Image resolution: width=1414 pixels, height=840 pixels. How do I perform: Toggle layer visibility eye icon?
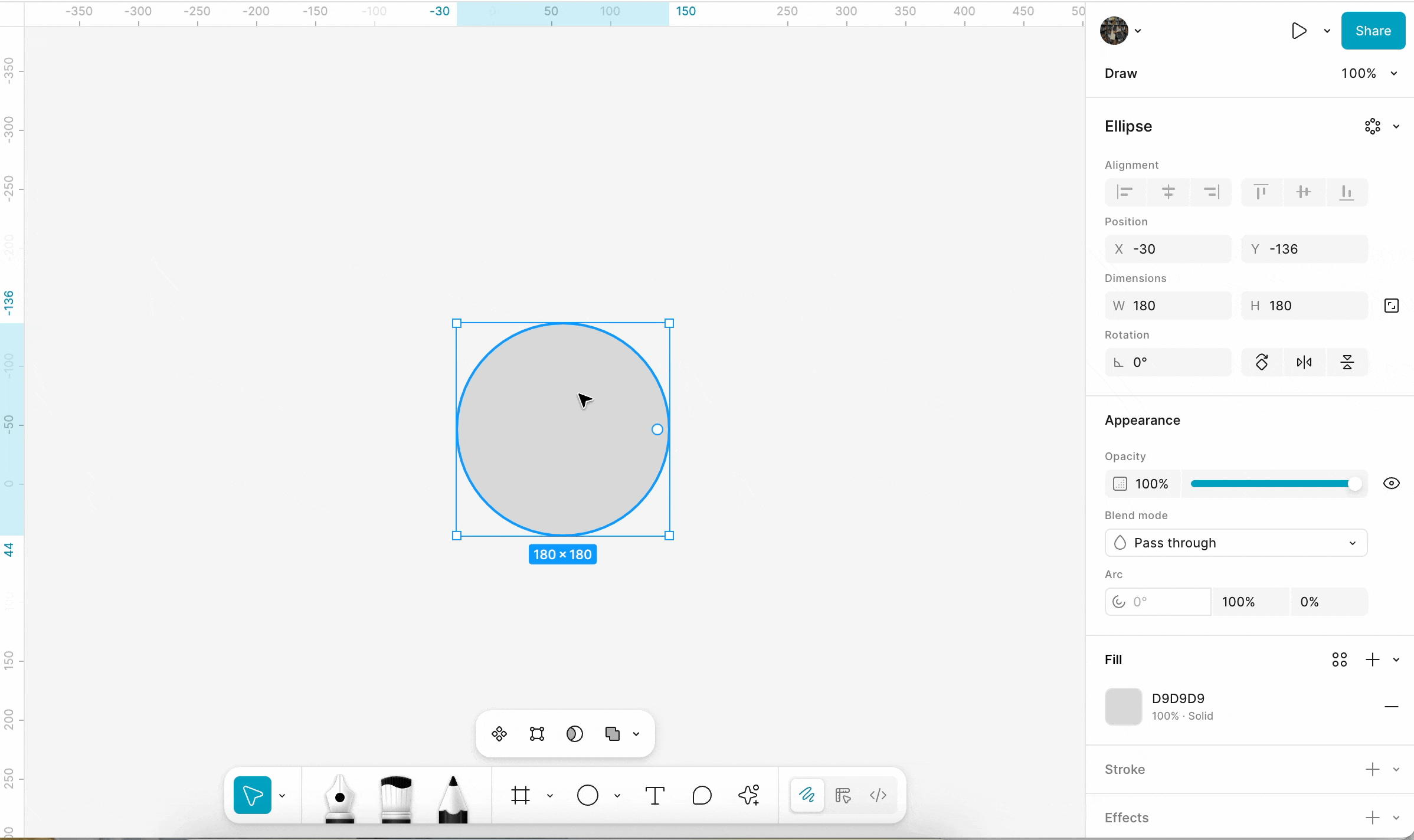[x=1392, y=484]
